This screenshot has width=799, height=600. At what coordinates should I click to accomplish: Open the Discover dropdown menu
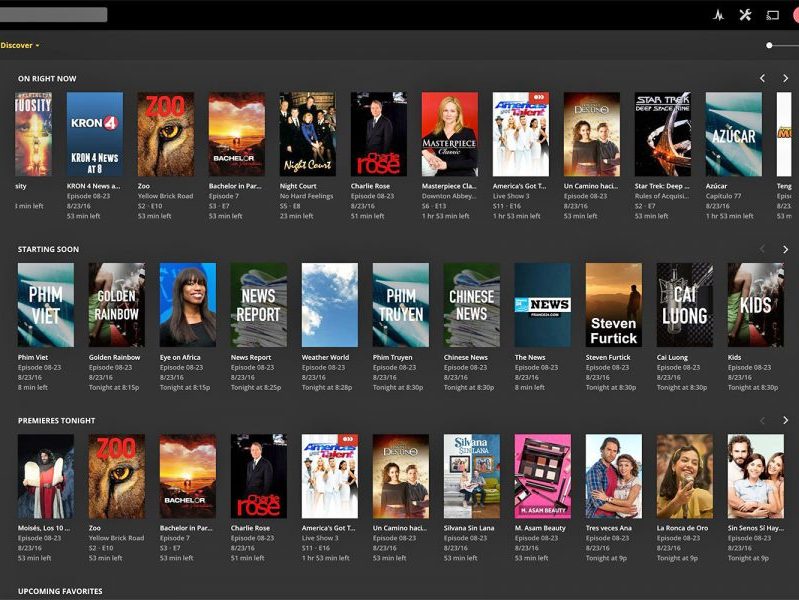tap(20, 45)
